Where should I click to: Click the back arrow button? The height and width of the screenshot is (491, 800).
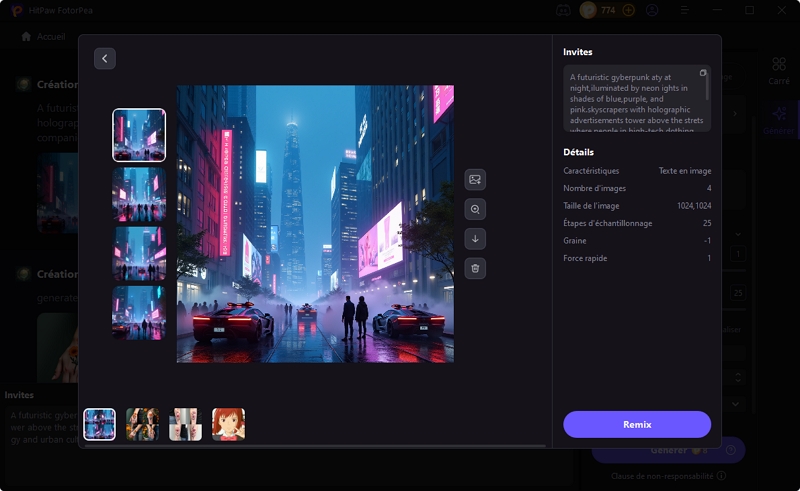point(105,59)
